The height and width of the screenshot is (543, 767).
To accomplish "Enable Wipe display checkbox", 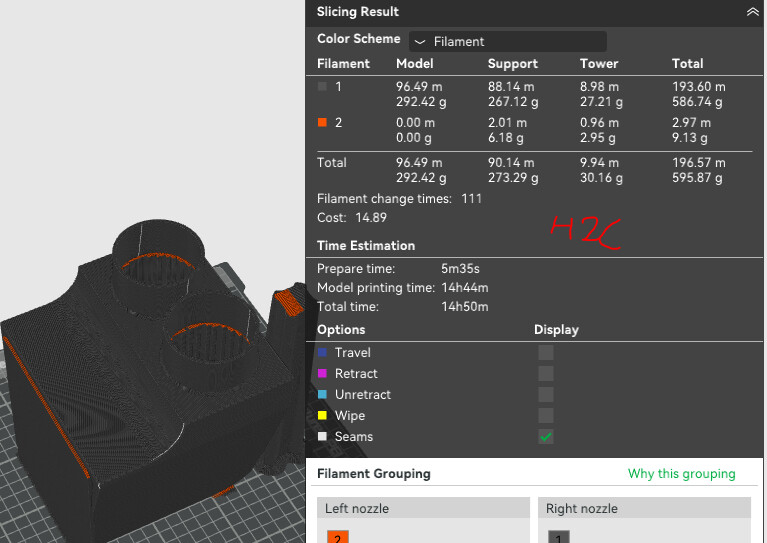I will click(x=546, y=415).
